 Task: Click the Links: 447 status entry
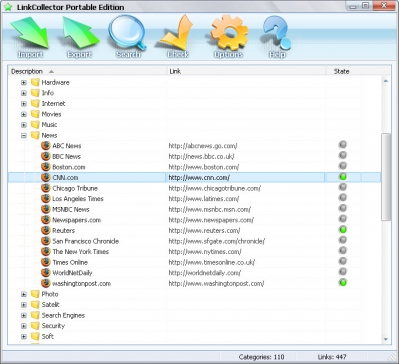332,357
